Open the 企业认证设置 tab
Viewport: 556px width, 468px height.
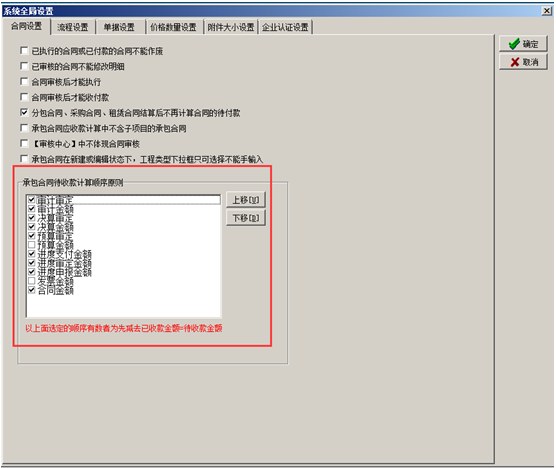click(x=285, y=27)
